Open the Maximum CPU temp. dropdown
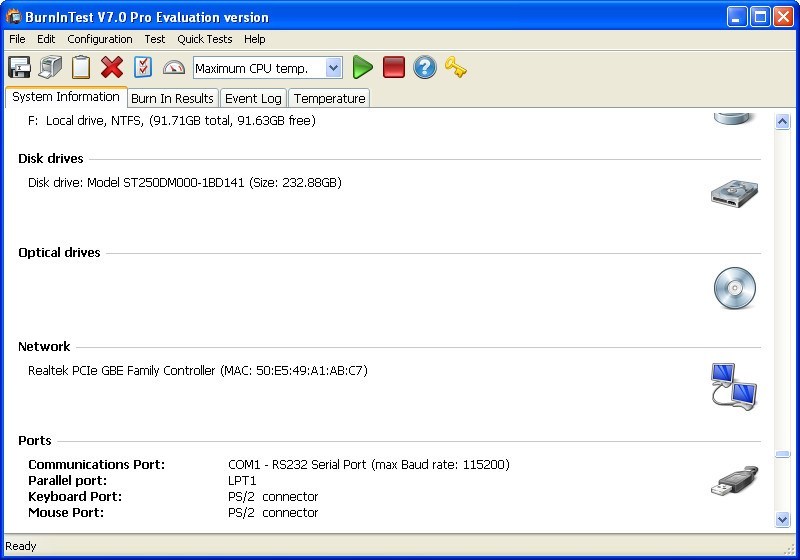 point(334,67)
